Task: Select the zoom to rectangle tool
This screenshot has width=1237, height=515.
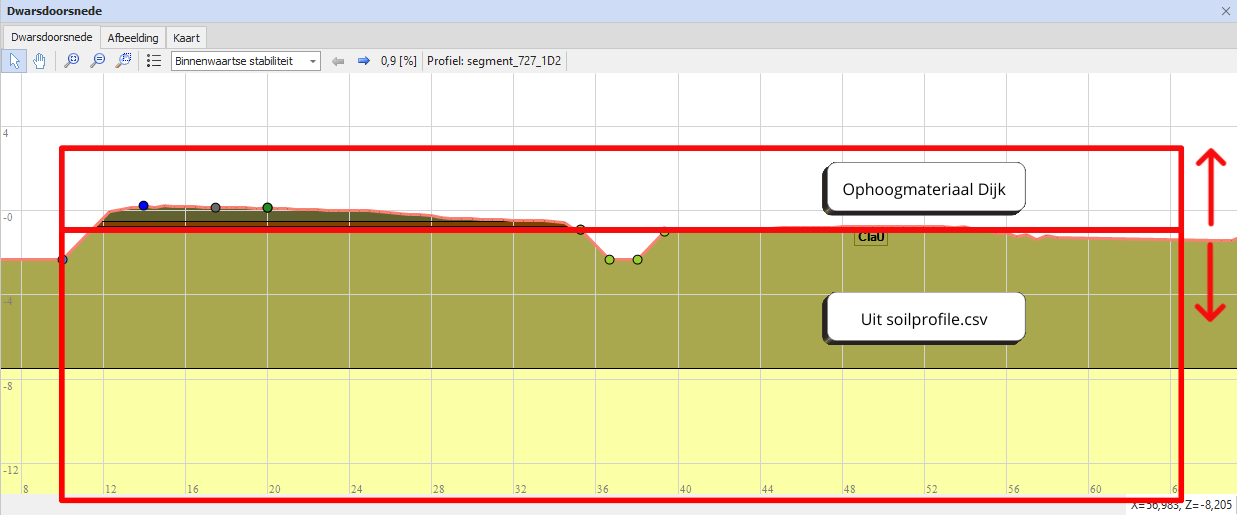Action: [x=123, y=61]
